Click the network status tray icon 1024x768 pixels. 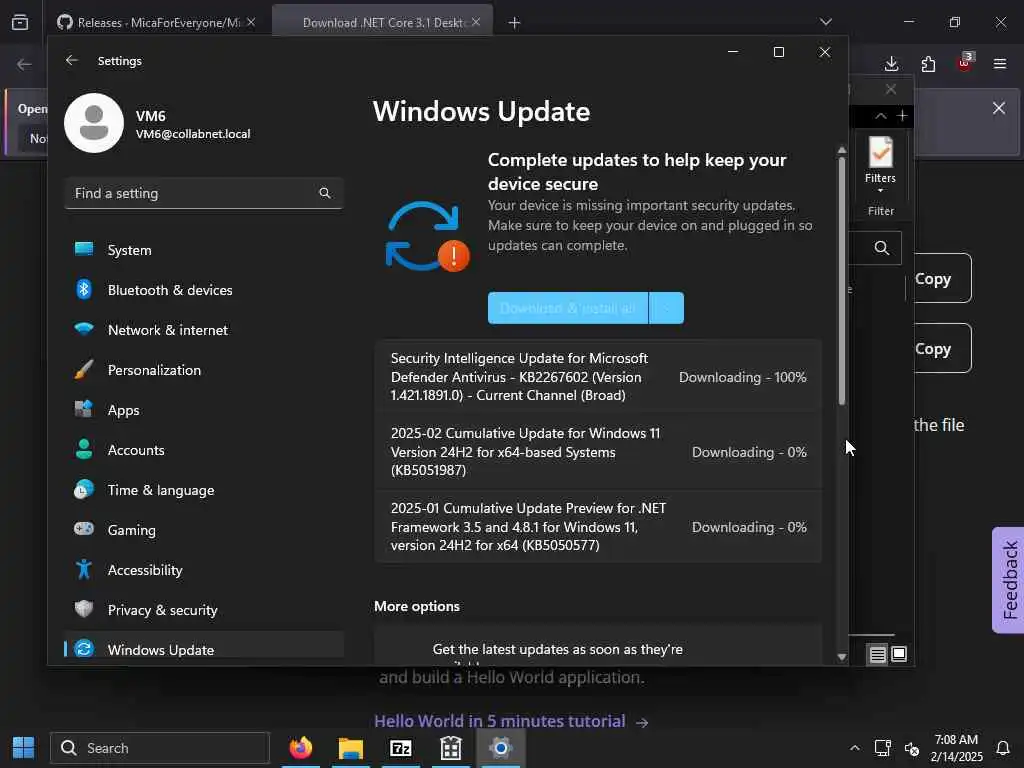pos(883,748)
